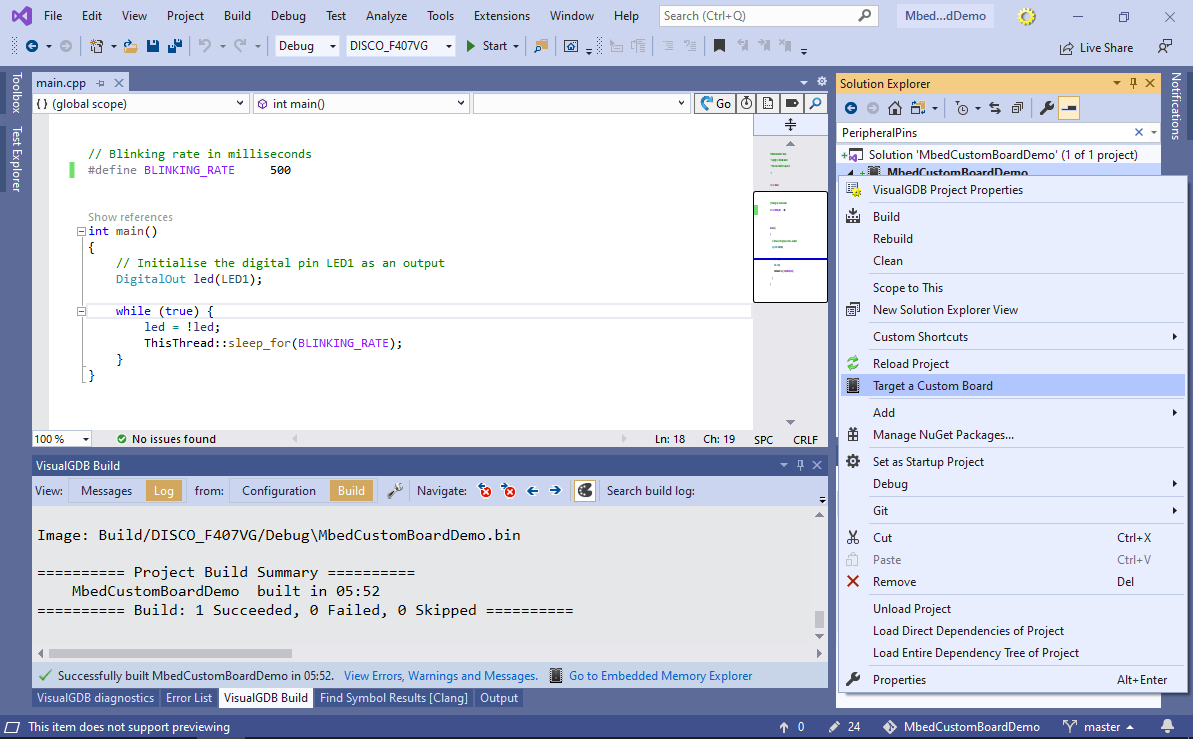Select Target a Custom Board

click(x=1013, y=386)
